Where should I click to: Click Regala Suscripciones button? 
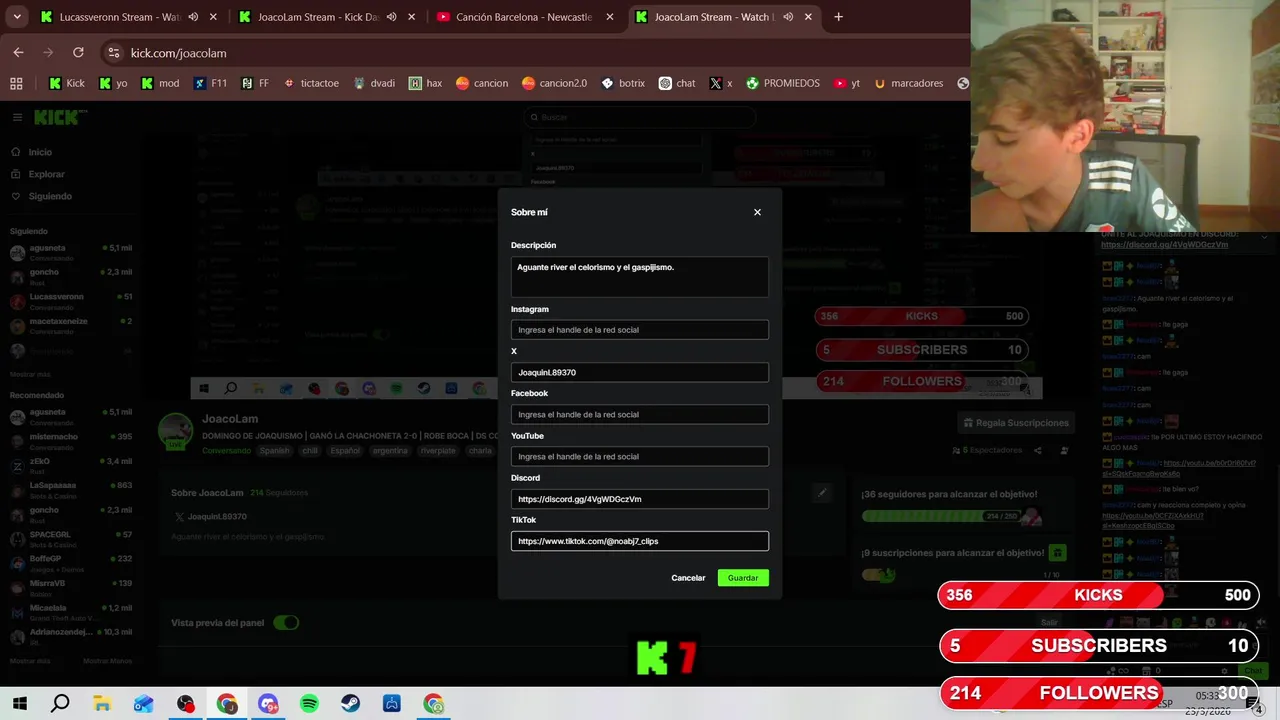[x=1014, y=423]
